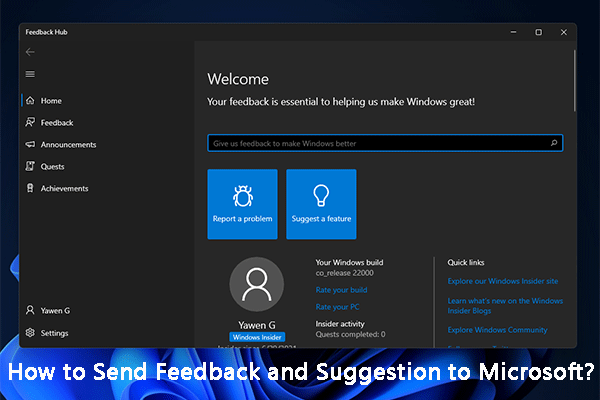
Task: Click the vertical scrollbar in main pane
Action: pos(574,80)
